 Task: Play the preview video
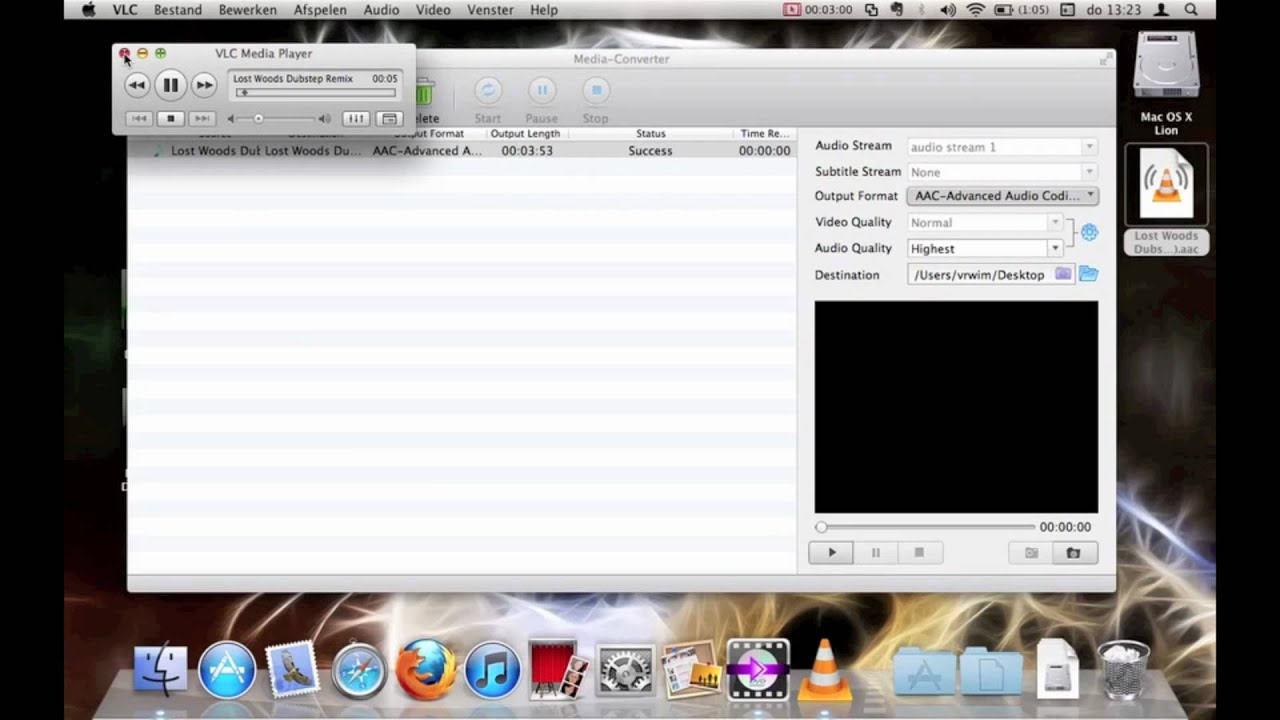[x=831, y=552]
